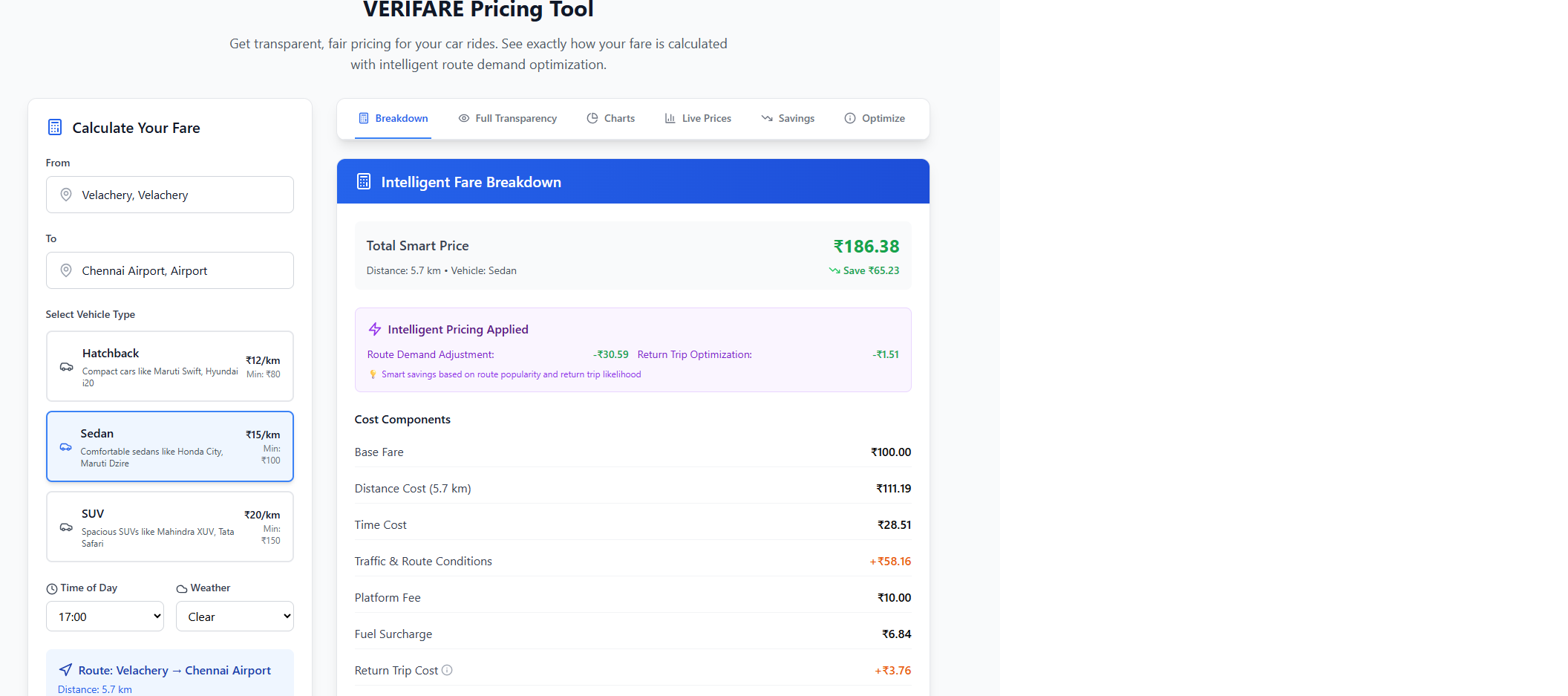This screenshot has width=1568, height=696.
Task: Click the To destination input field
Action: coord(178,270)
